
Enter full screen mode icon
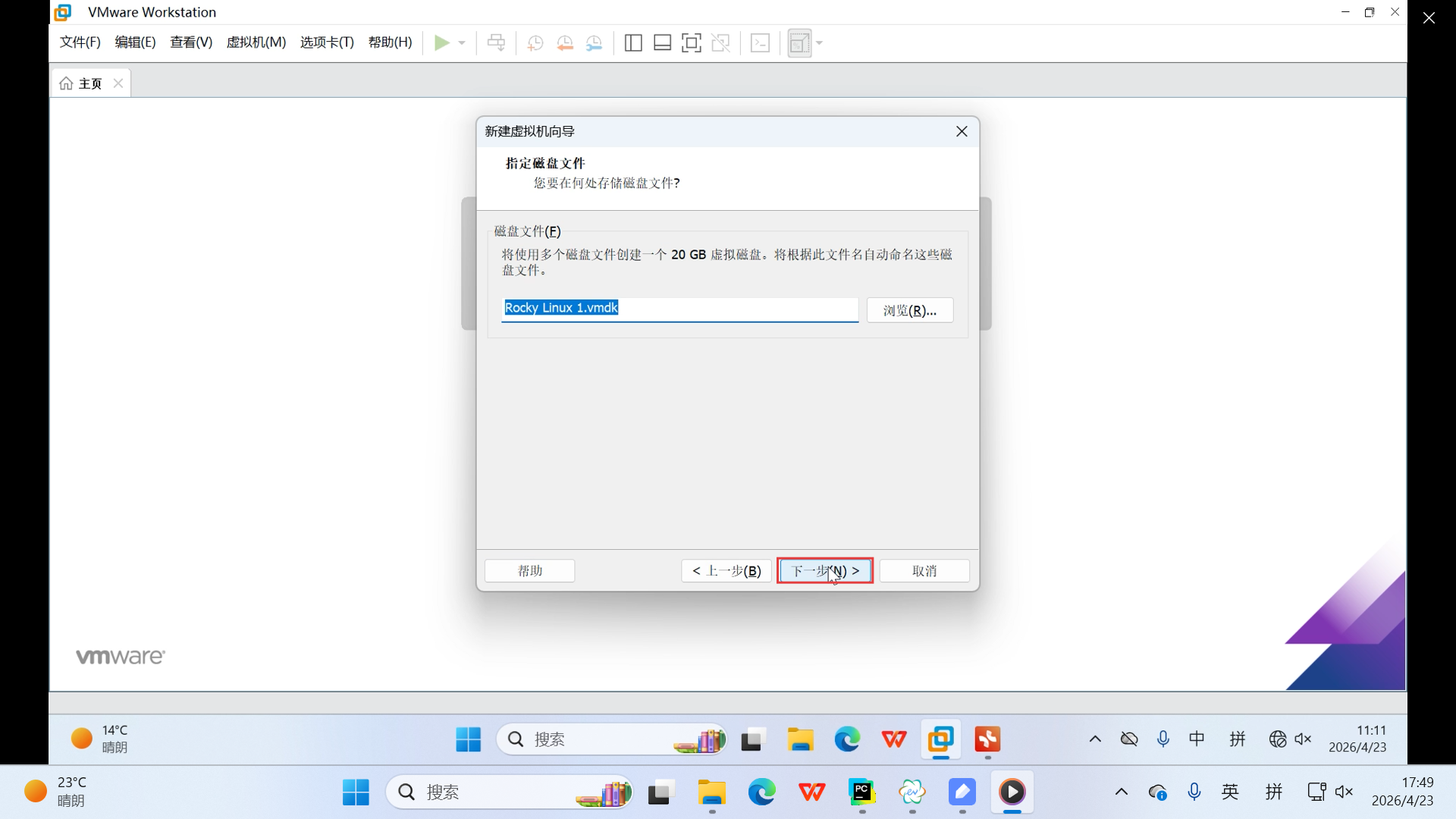point(691,43)
